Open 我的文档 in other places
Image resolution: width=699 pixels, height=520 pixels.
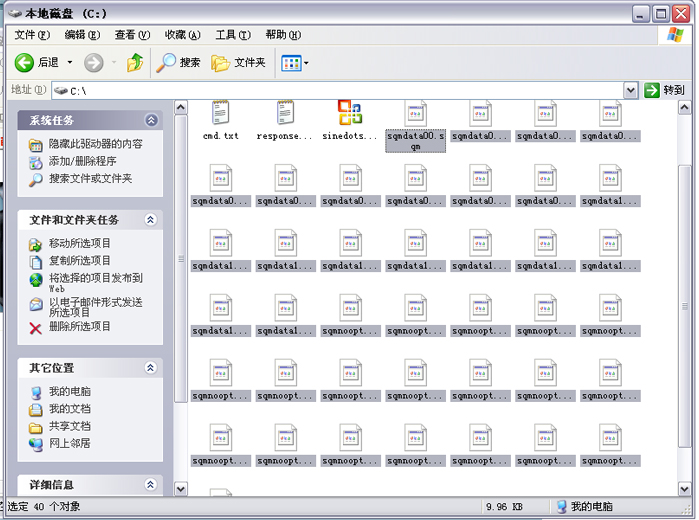(x=70, y=409)
